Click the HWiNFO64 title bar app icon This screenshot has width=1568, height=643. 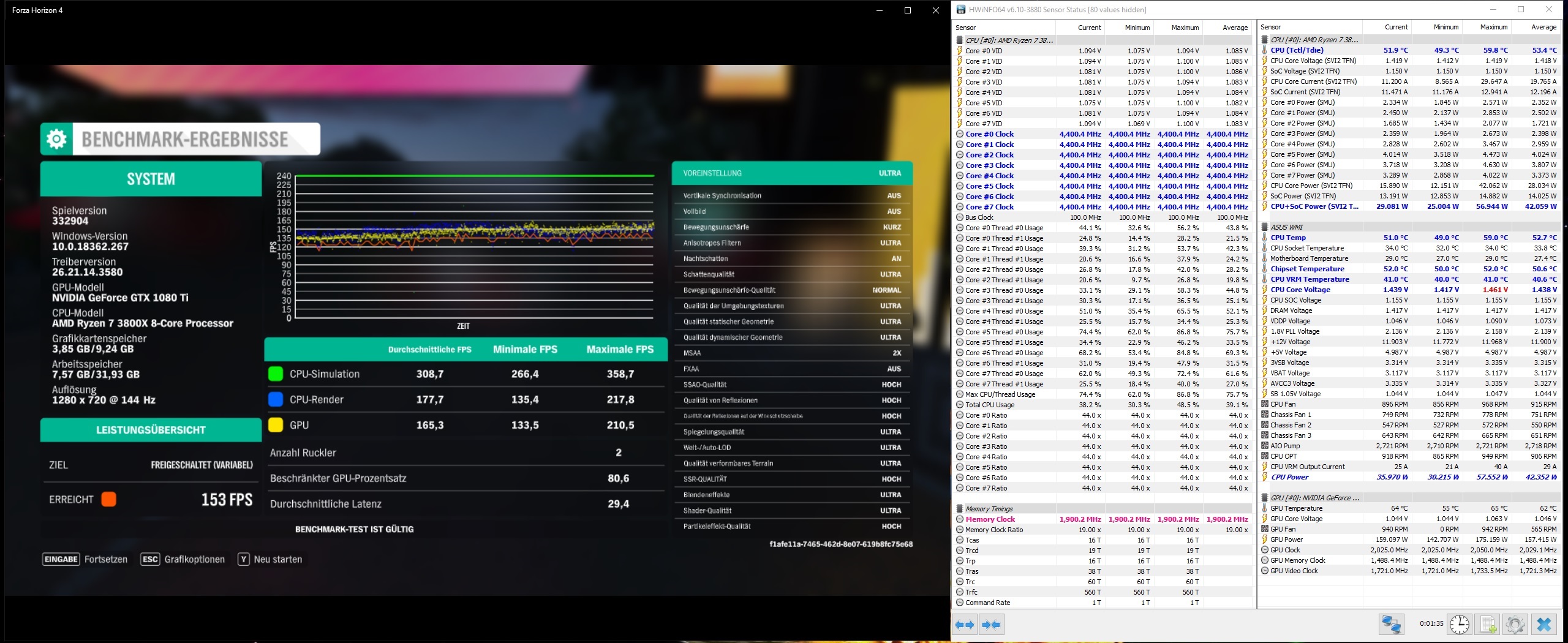click(x=961, y=9)
